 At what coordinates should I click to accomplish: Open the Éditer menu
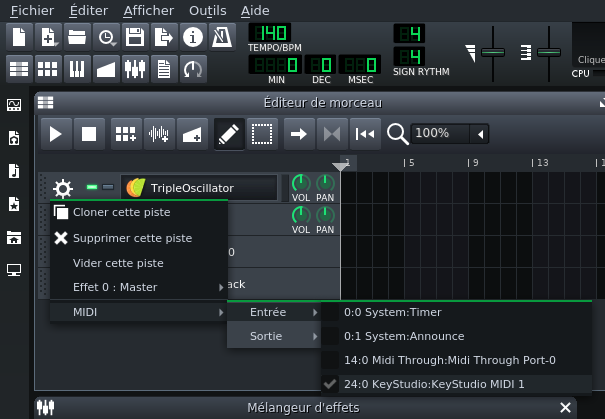click(x=89, y=11)
